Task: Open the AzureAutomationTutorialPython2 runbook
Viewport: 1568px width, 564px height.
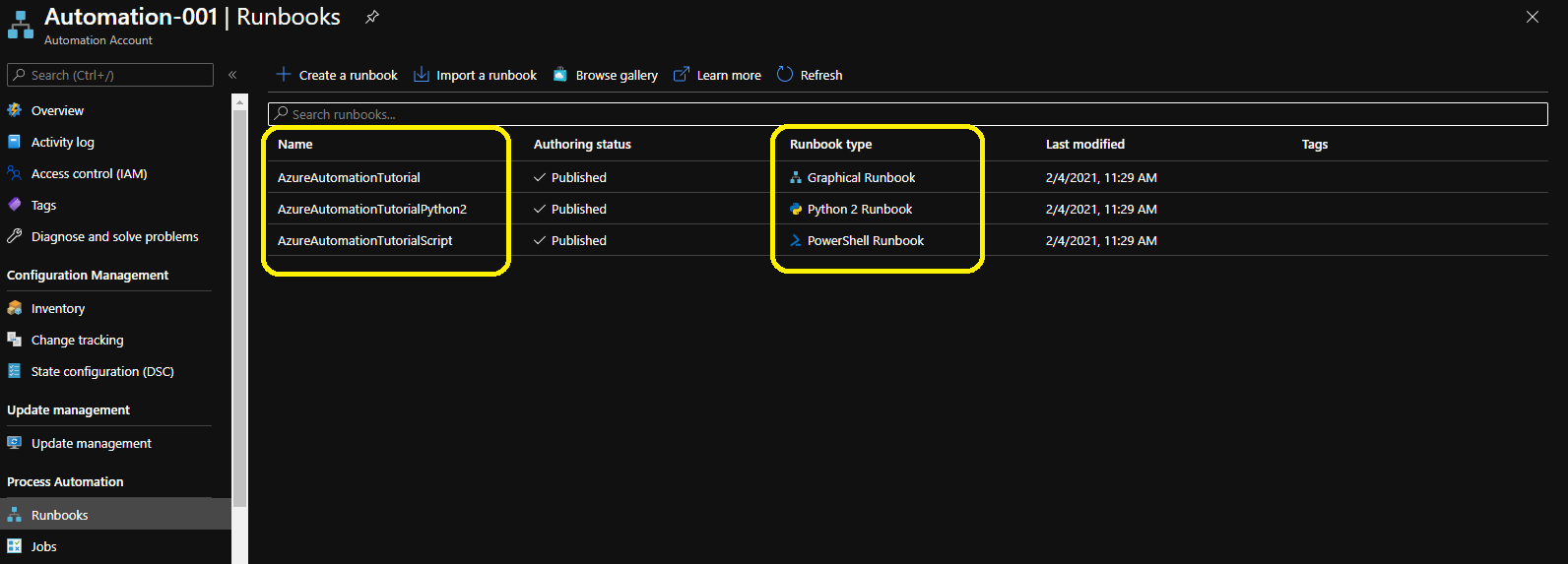Action: [372, 209]
